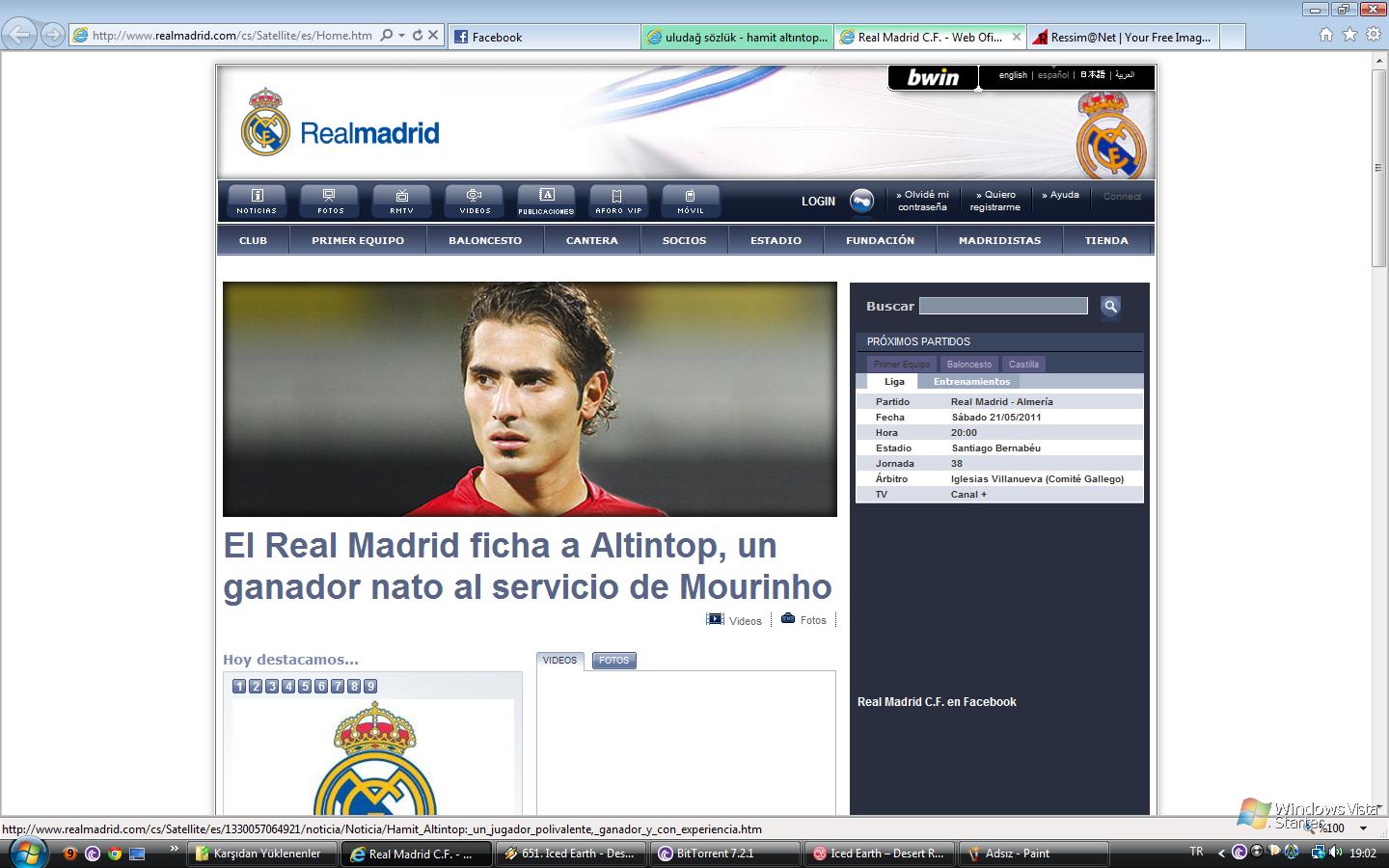This screenshot has height=868, width=1389.
Task: Switch to the Ressim@Net browser tab
Action: tap(1123, 37)
